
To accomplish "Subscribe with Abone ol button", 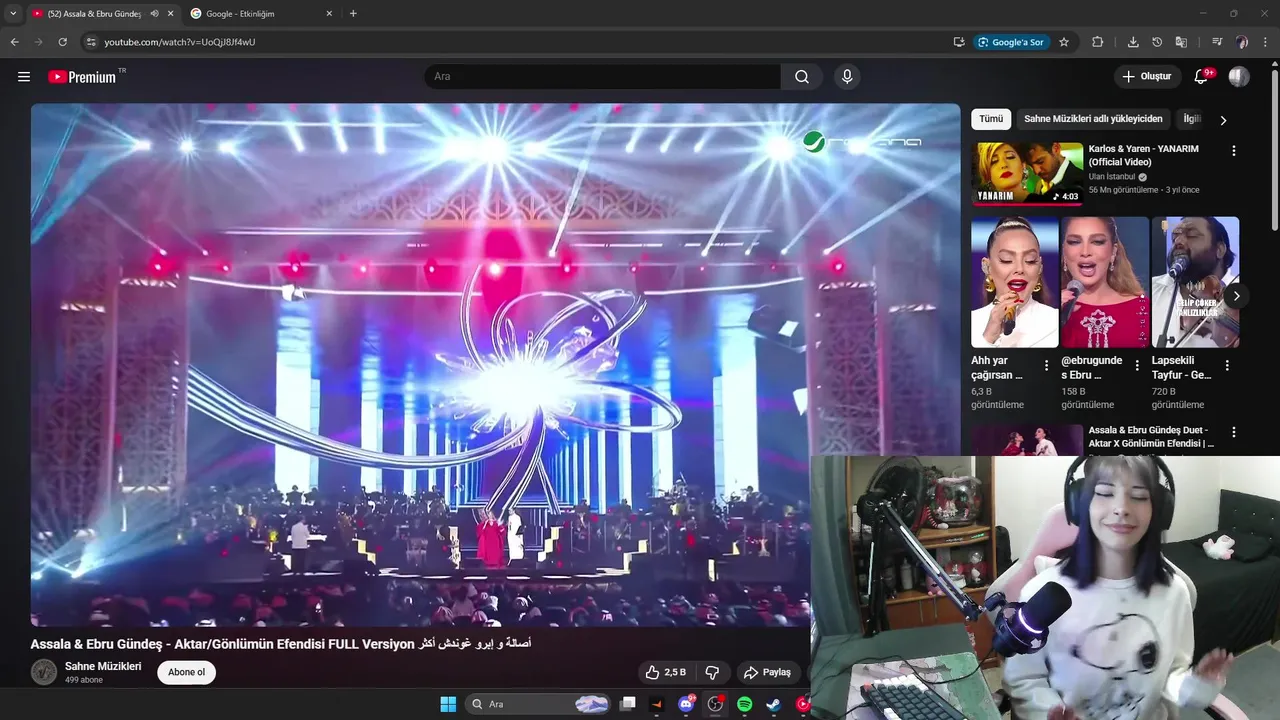I will [x=186, y=672].
